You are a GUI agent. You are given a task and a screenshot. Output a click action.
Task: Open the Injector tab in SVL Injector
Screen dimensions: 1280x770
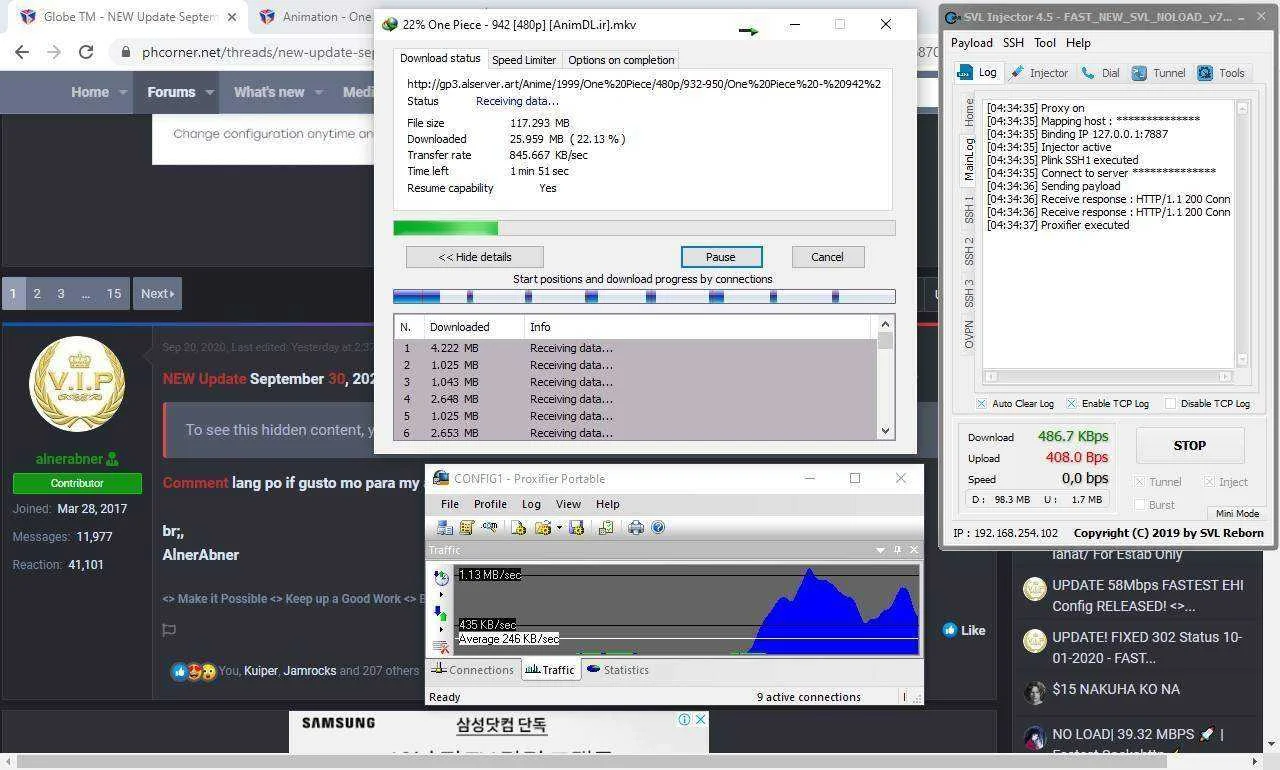pyautogui.click(x=1039, y=73)
